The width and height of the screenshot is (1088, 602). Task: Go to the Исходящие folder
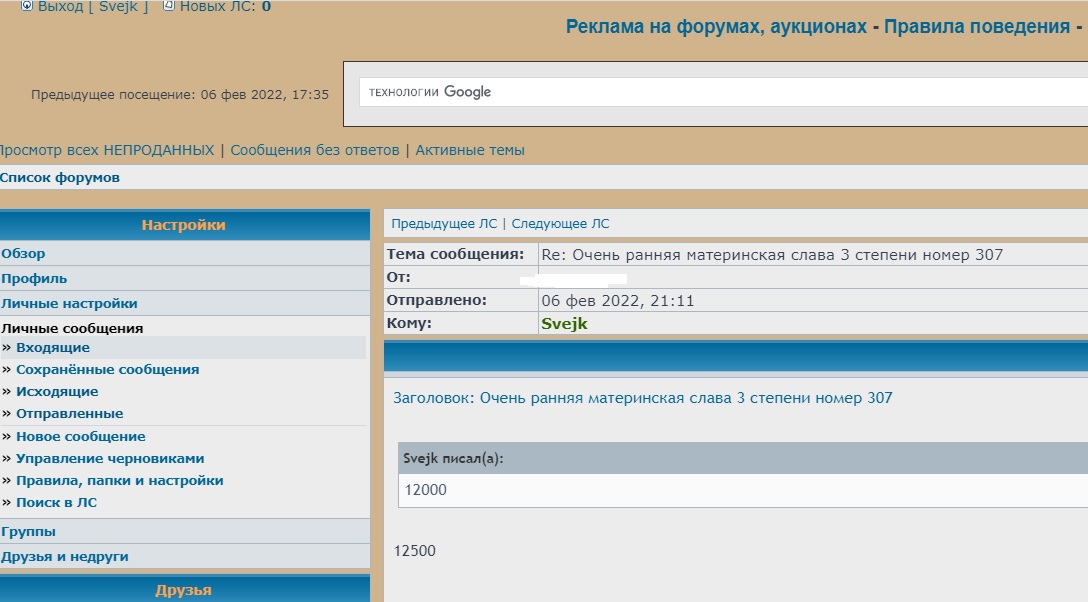(x=57, y=391)
